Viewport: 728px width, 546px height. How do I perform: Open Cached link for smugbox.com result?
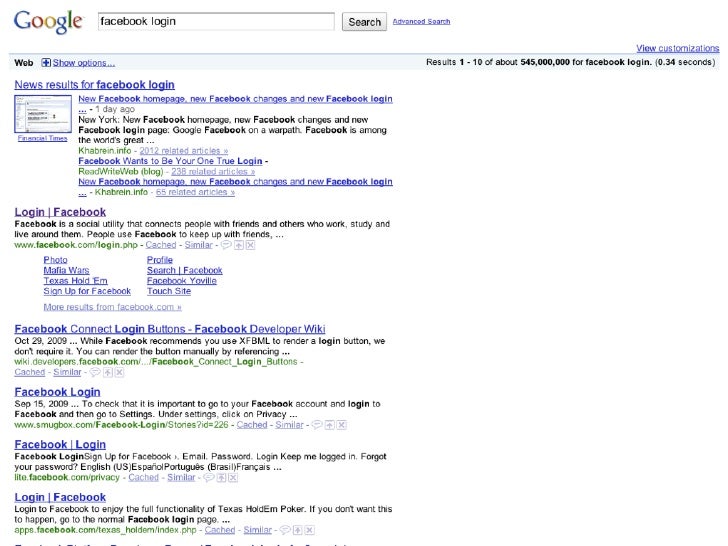[252, 425]
